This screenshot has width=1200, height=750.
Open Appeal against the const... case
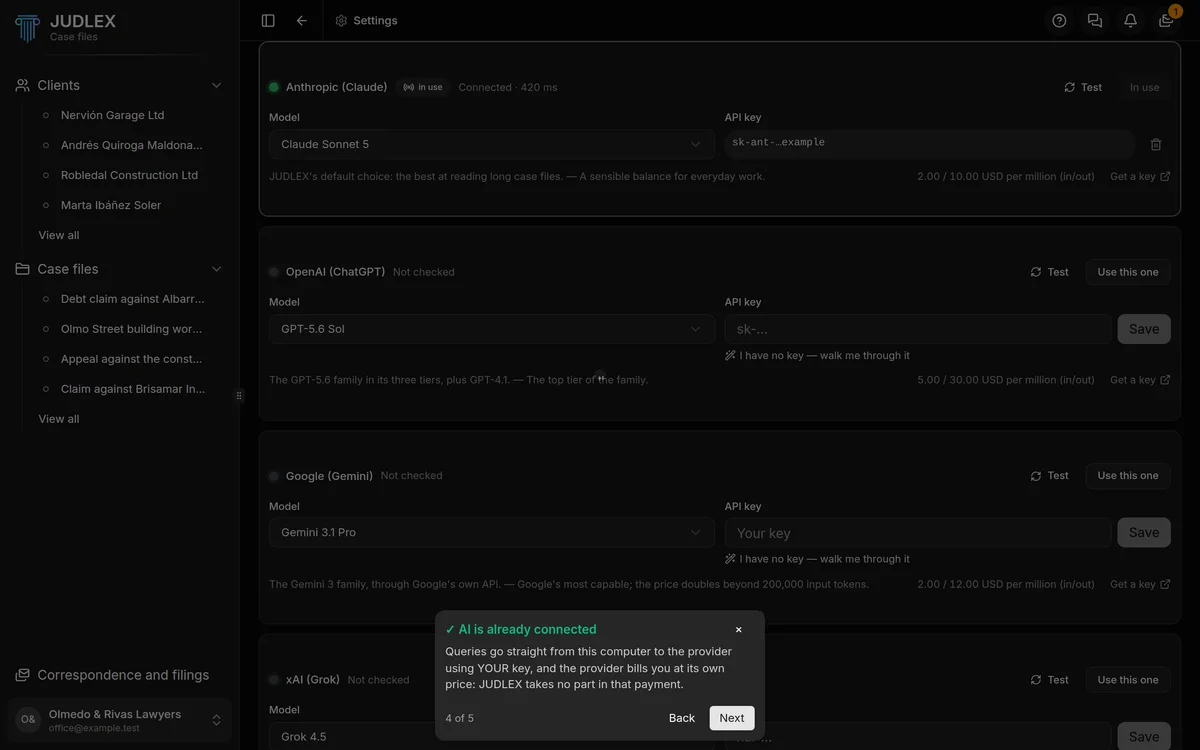131,359
